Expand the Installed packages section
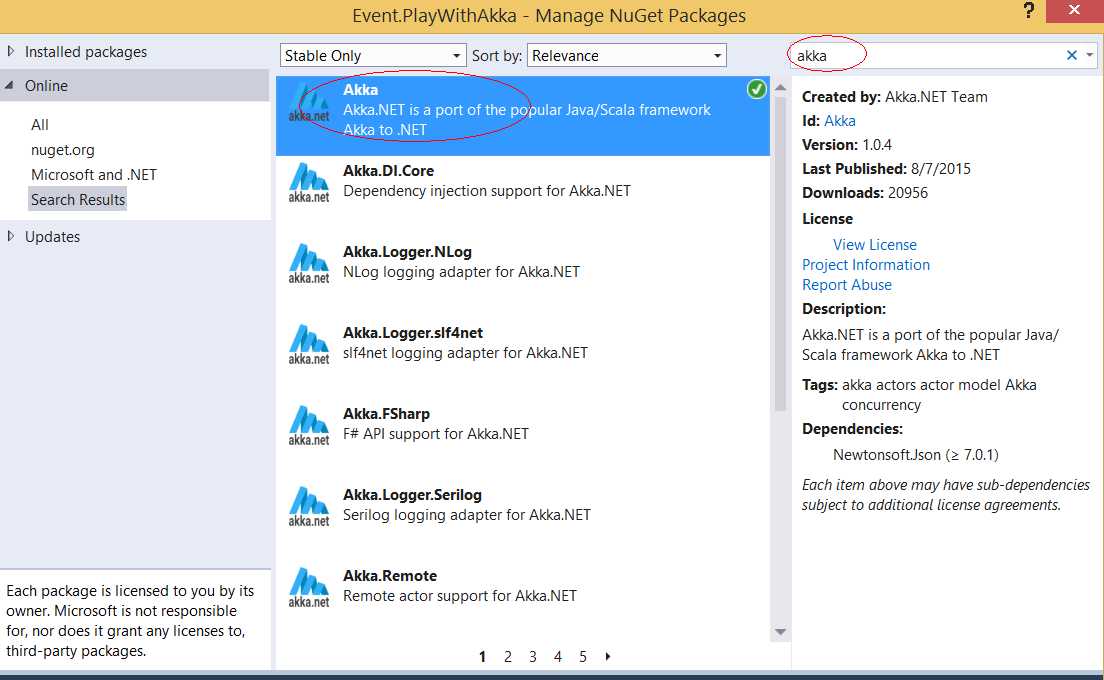The height and width of the screenshot is (680, 1104). [11, 51]
